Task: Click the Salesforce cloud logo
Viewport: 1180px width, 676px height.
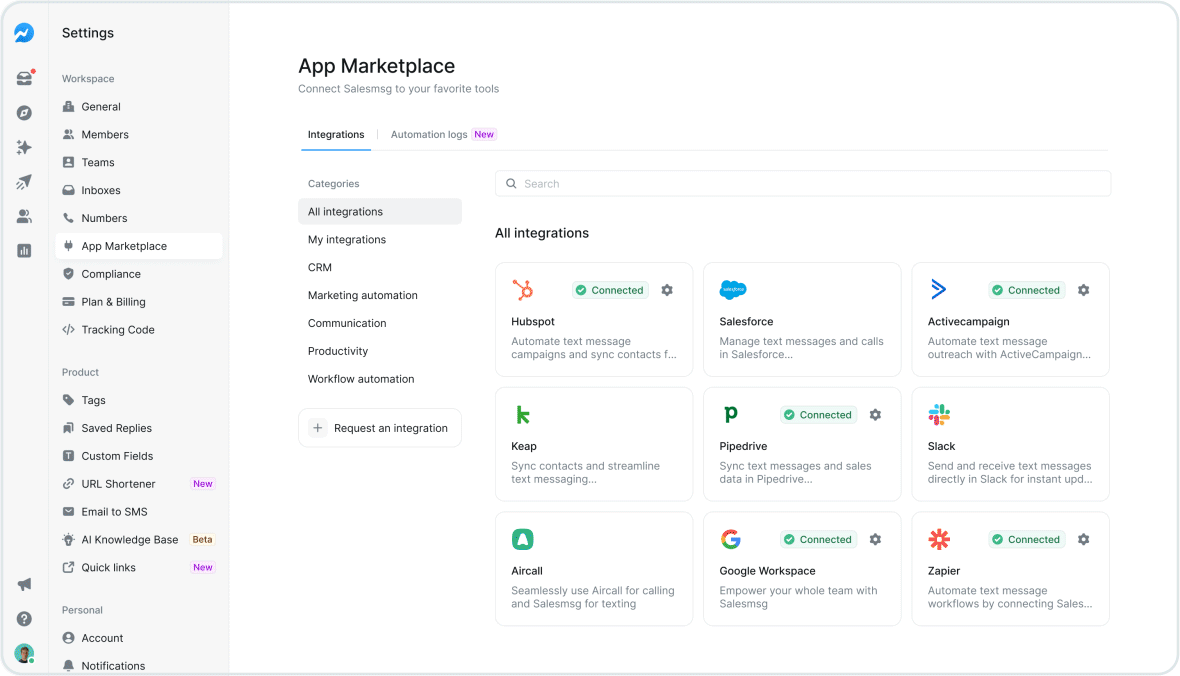Action: pos(733,289)
